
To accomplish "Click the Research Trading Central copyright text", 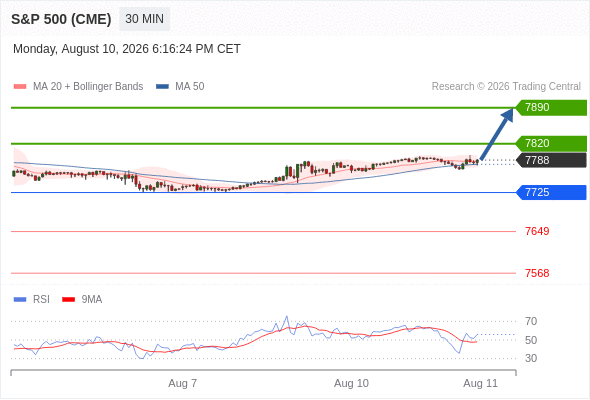I will point(506,87).
